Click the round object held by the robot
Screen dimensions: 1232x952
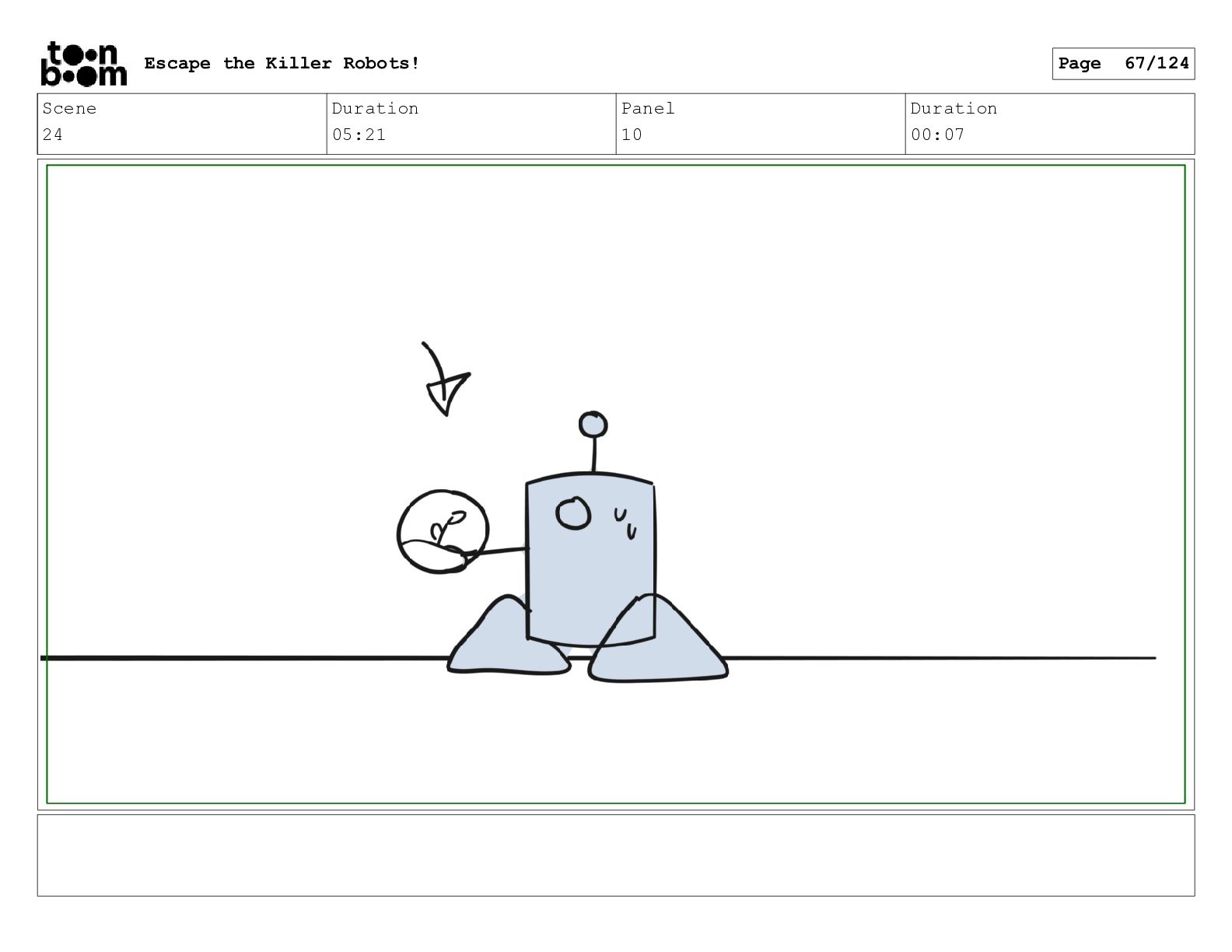click(443, 532)
